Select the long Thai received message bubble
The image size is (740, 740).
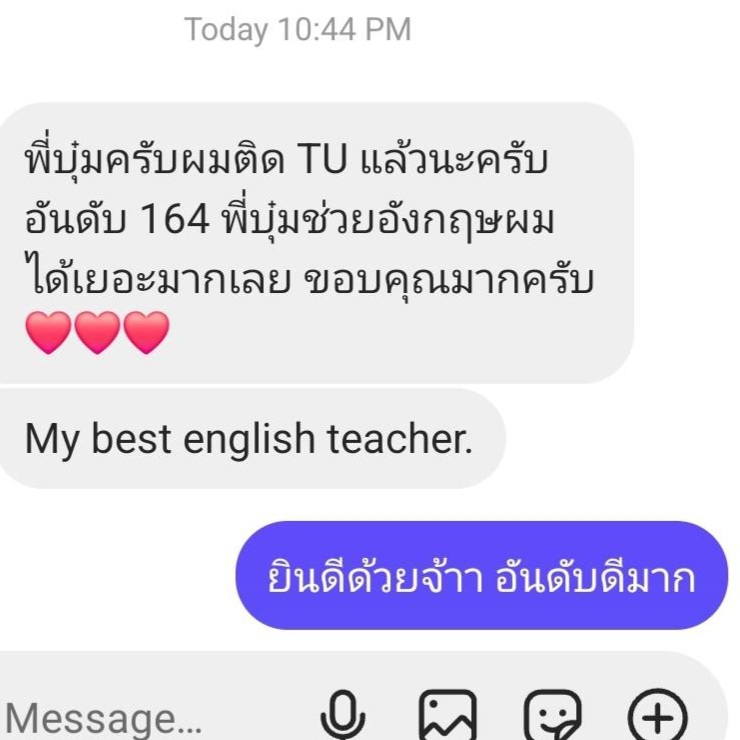pyautogui.click(x=316, y=243)
